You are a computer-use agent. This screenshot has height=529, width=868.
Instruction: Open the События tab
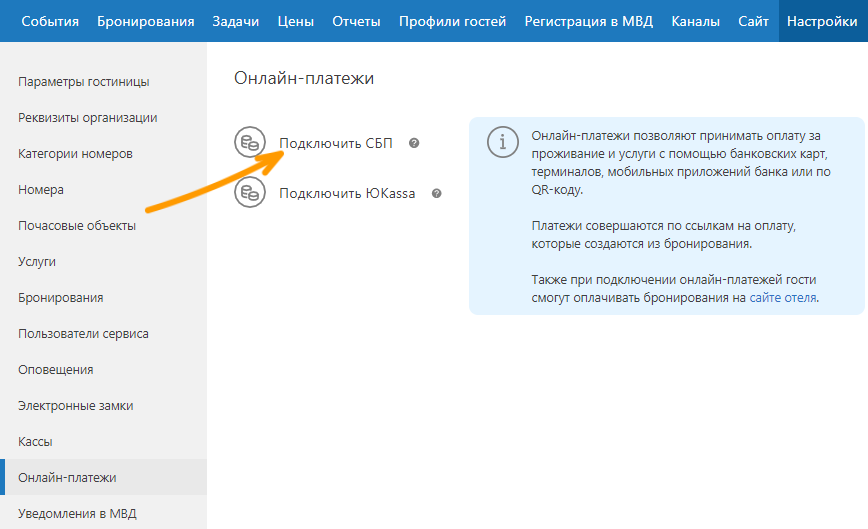point(50,21)
